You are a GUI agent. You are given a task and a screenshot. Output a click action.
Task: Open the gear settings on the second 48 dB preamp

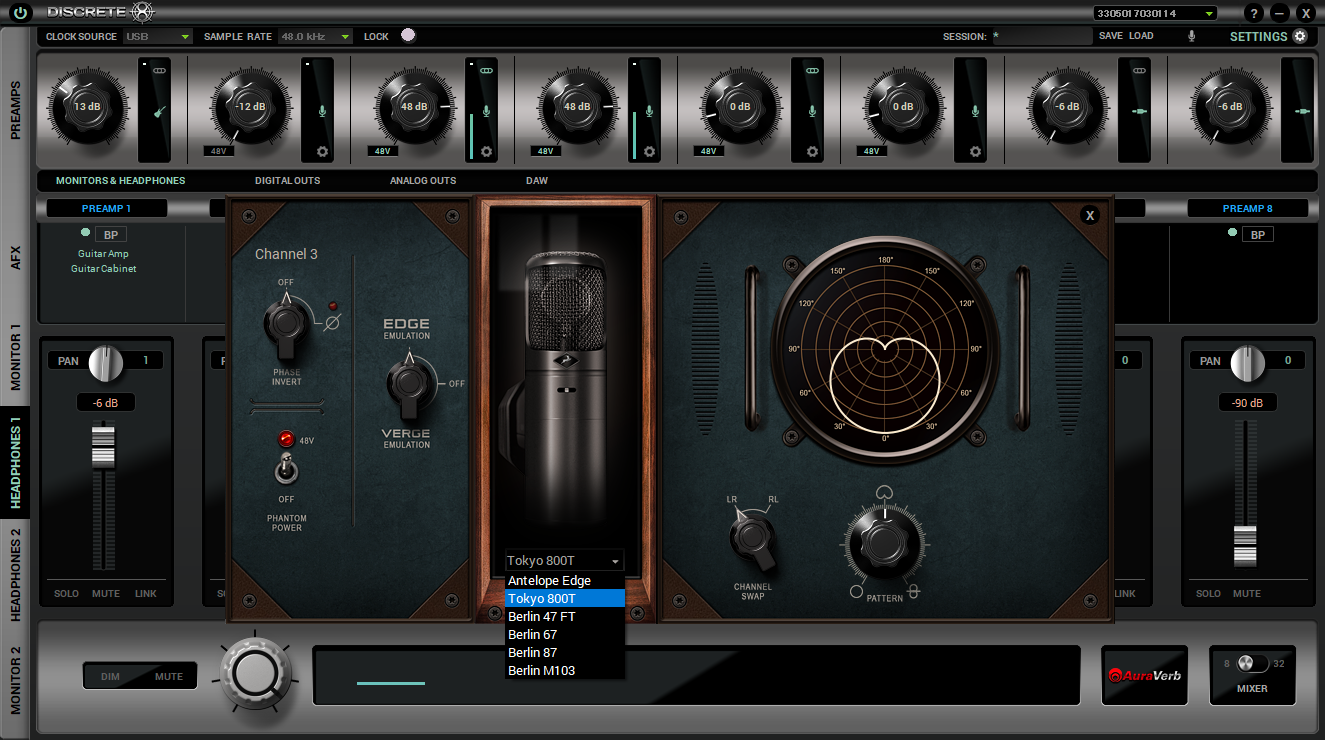pyautogui.click(x=649, y=152)
